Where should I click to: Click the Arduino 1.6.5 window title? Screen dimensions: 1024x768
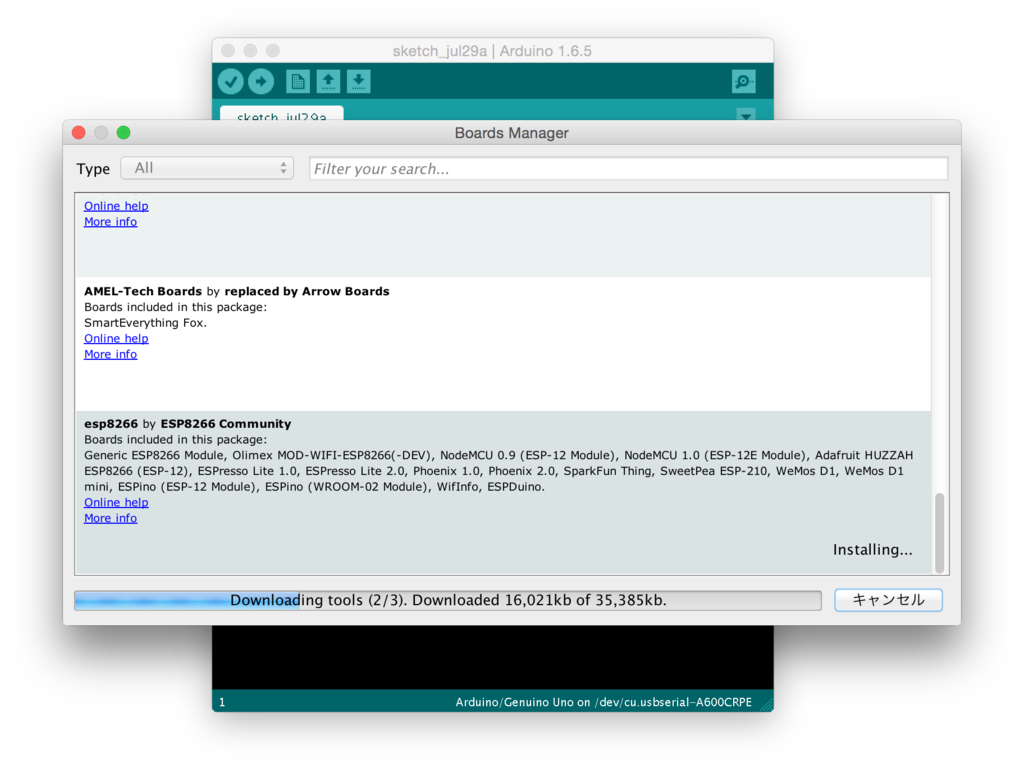click(492, 51)
